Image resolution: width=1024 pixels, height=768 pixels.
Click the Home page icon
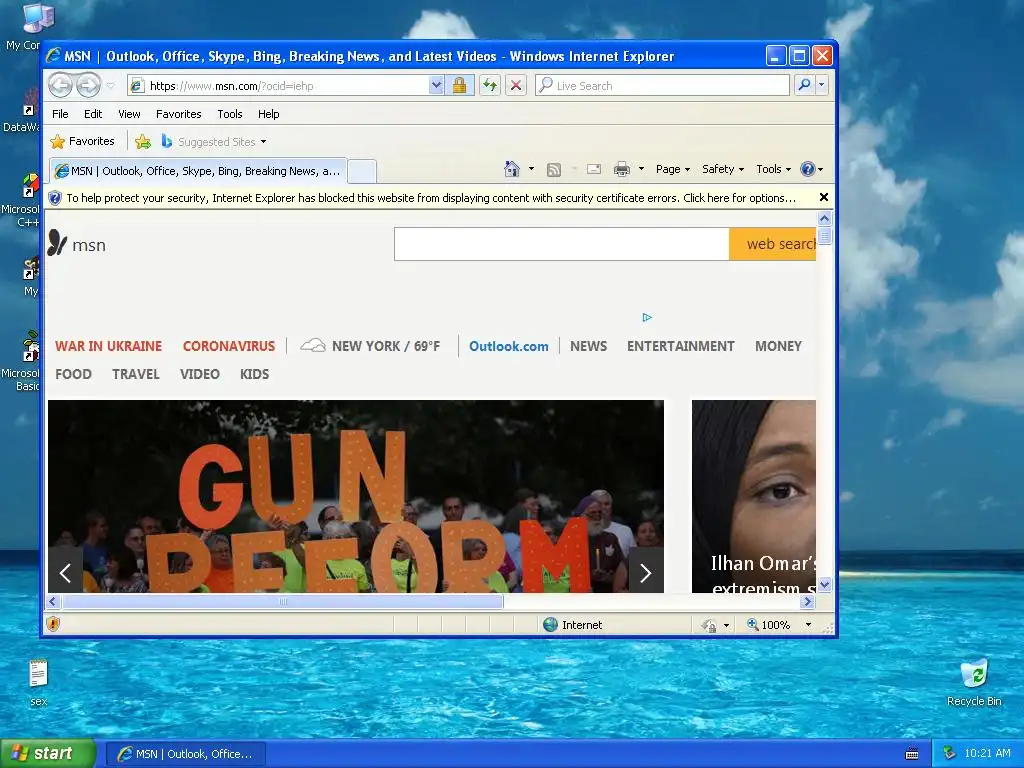pos(512,169)
